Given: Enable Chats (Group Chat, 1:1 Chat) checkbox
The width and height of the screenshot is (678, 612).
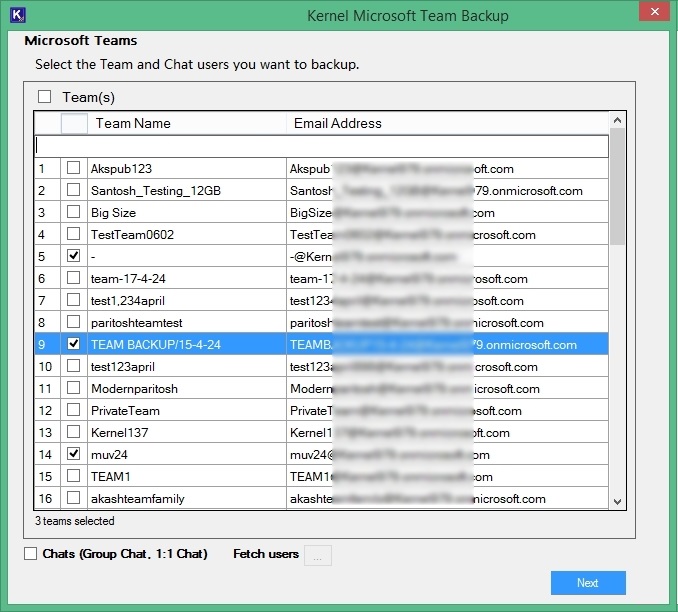Looking at the screenshot, I should pos(30,554).
